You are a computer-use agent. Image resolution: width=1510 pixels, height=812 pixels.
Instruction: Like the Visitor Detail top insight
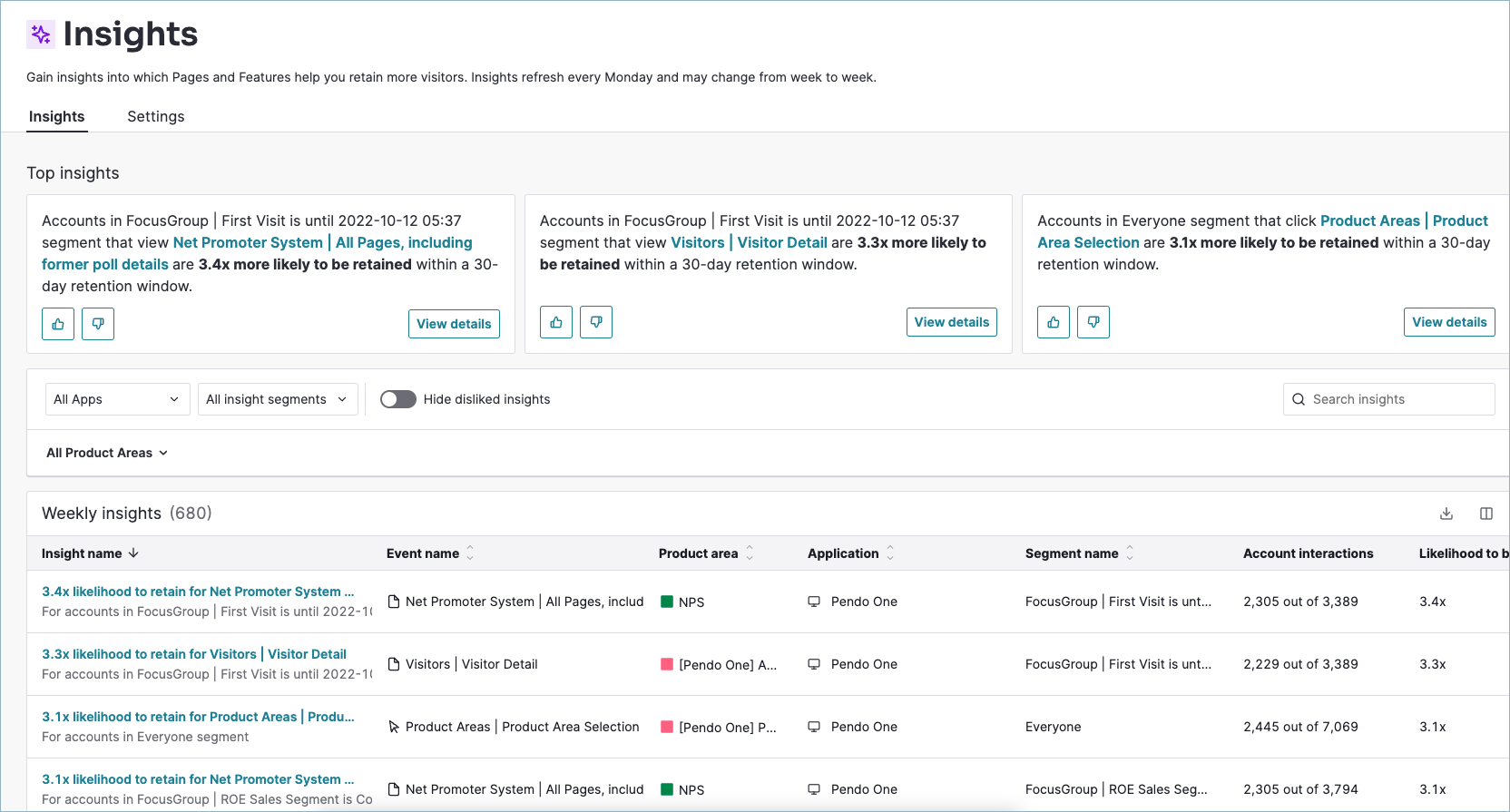pyautogui.click(x=556, y=322)
